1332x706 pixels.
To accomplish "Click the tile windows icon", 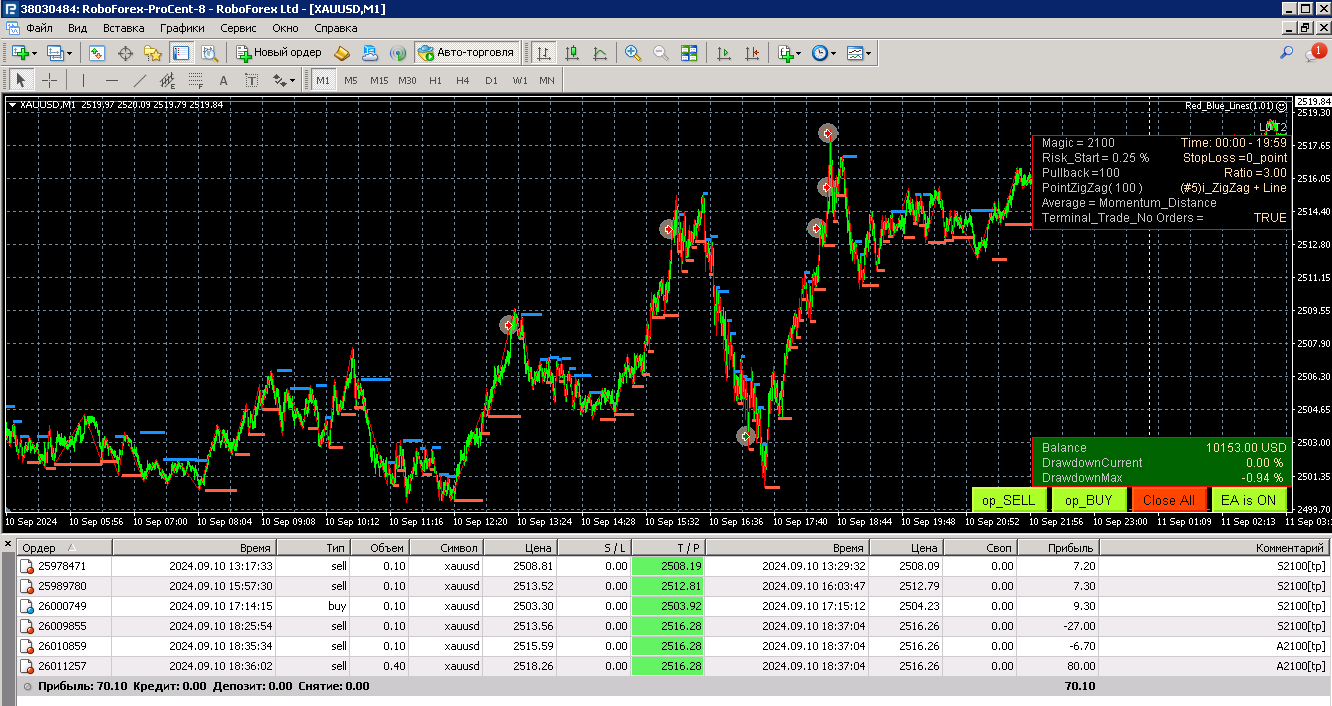I will pyautogui.click(x=689, y=53).
